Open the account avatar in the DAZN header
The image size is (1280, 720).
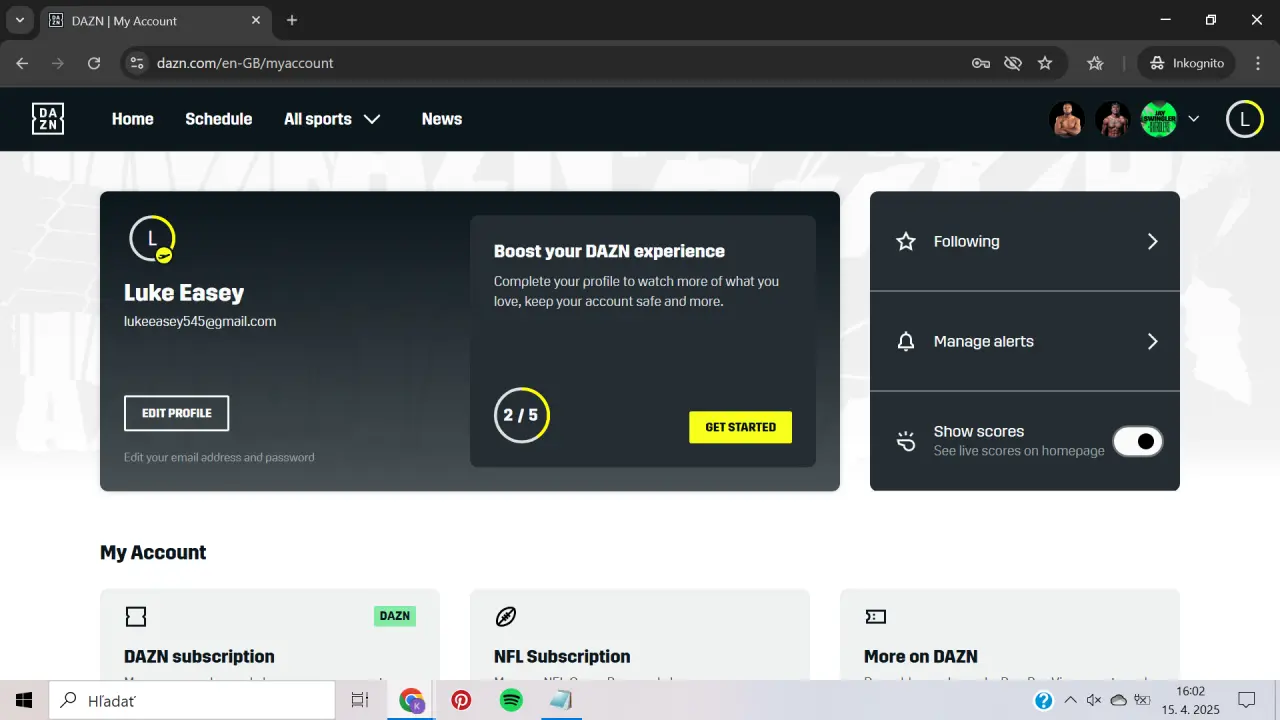(x=1244, y=119)
